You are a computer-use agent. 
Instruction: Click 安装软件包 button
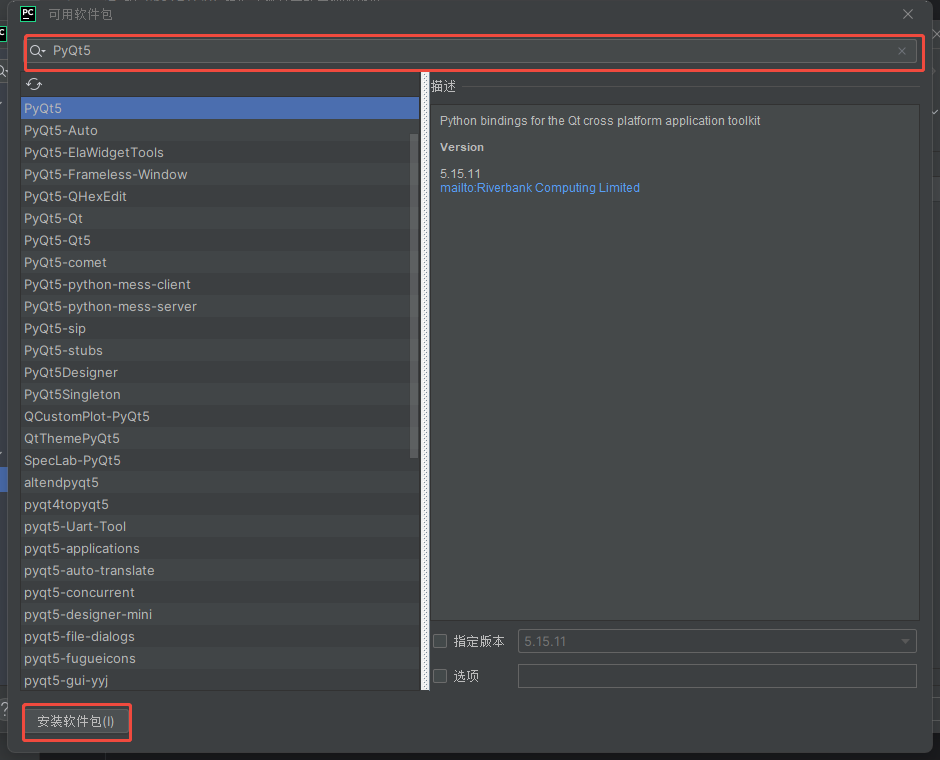coord(76,722)
